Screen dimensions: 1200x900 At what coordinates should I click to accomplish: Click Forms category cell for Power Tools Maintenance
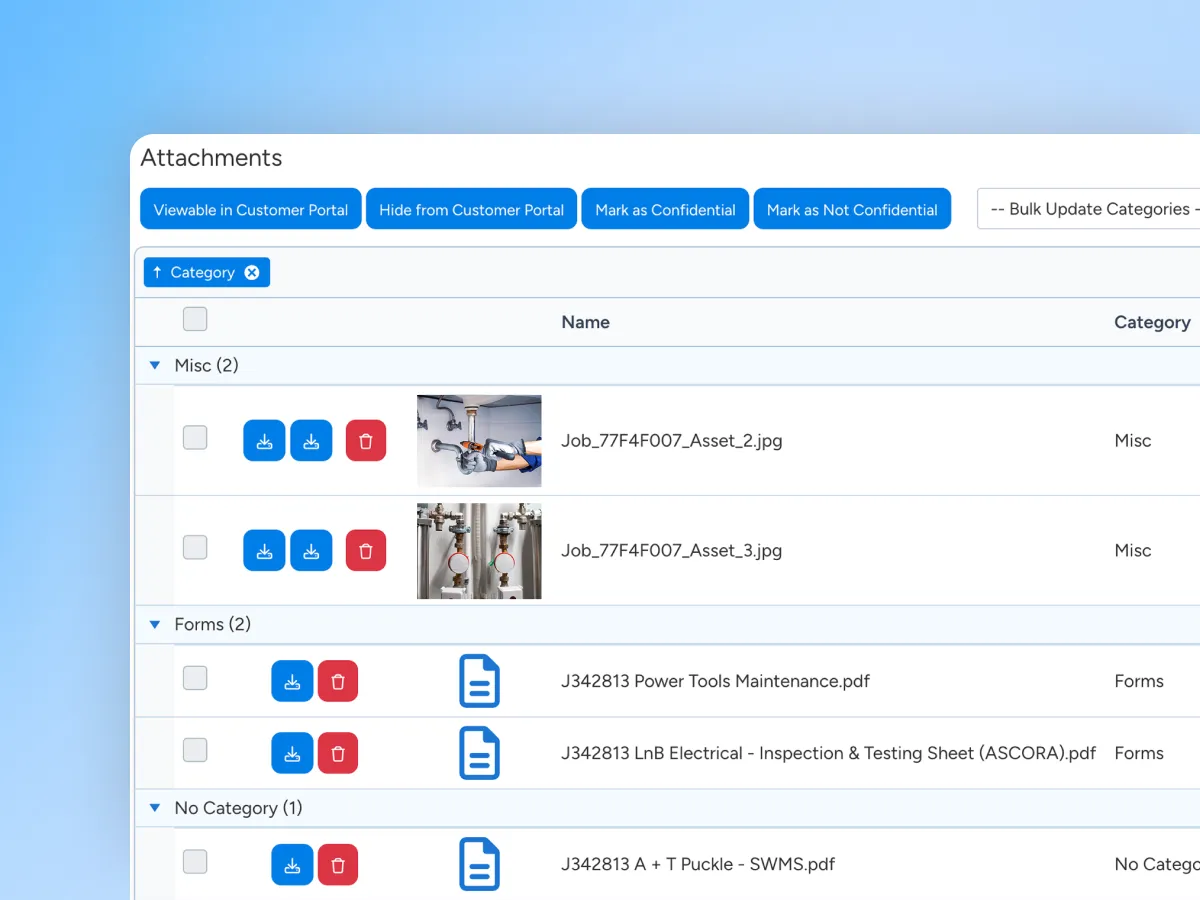tap(1139, 681)
